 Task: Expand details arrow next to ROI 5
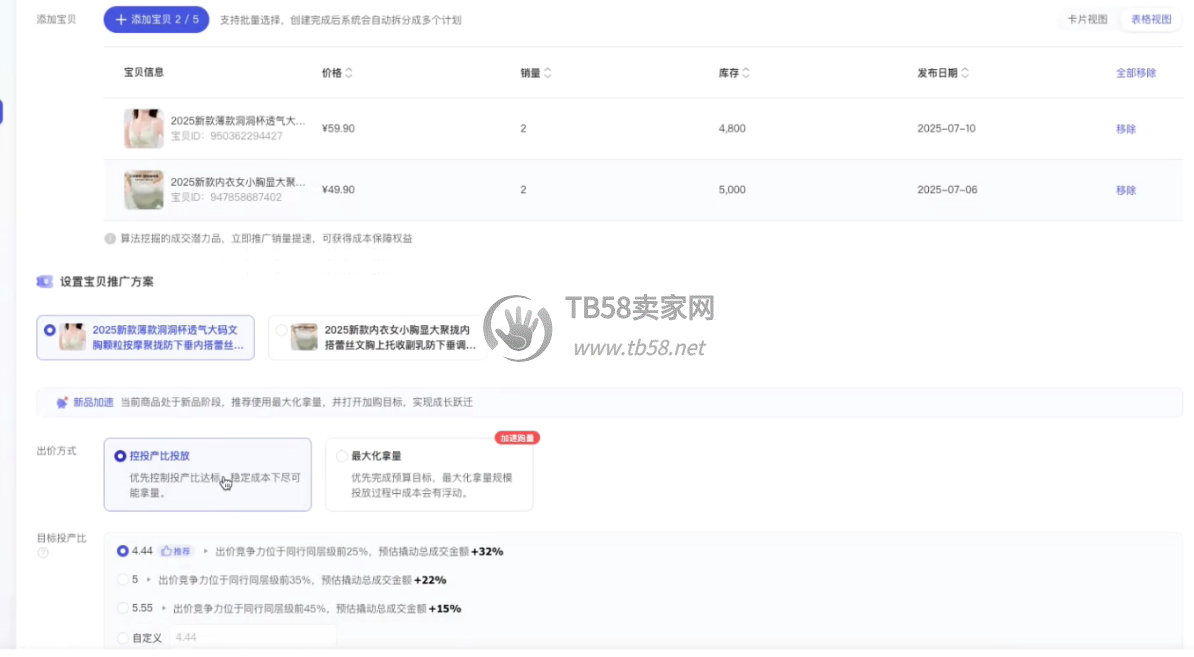(149, 580)
